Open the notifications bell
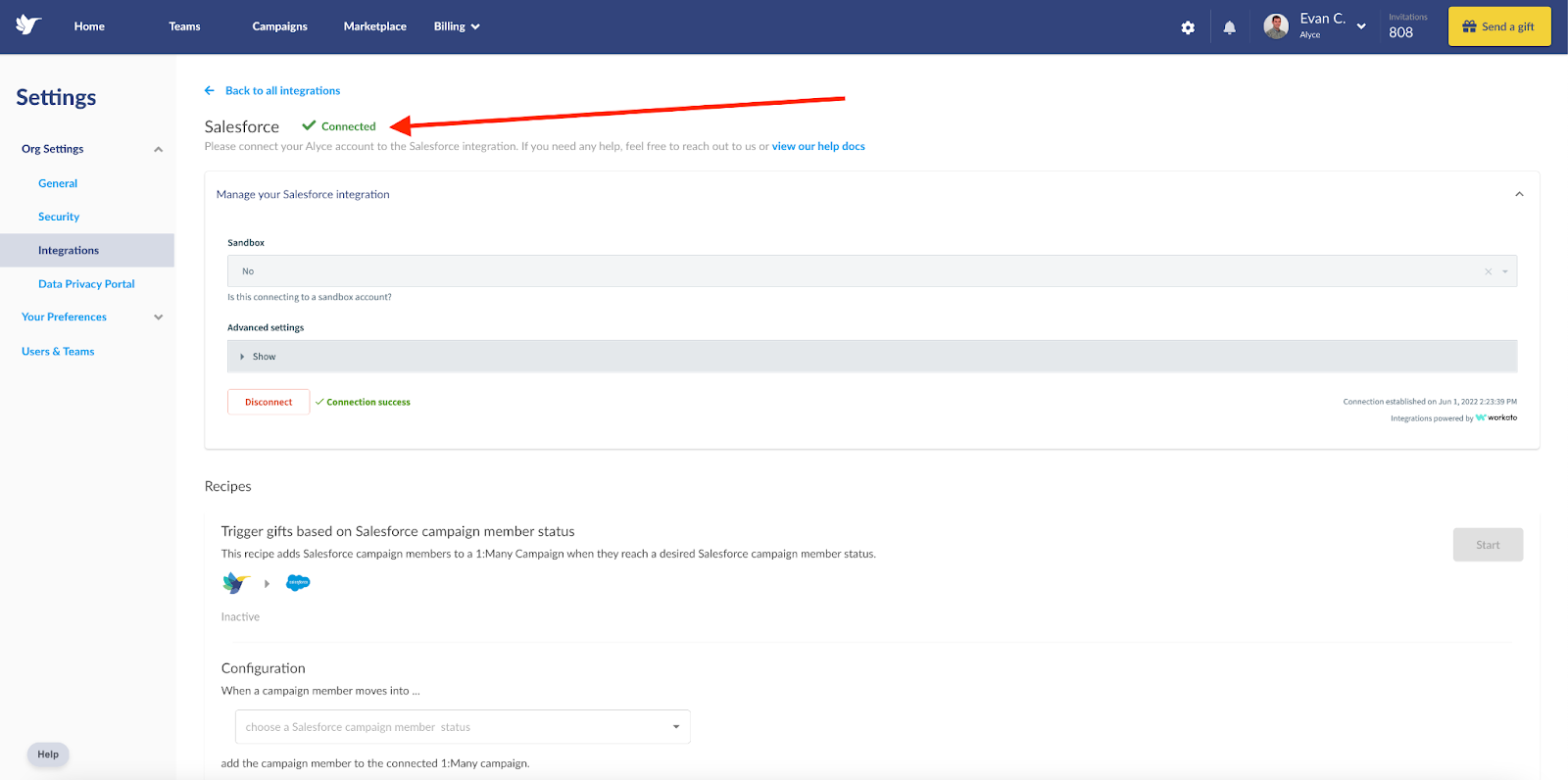The image size is (1568, 780). (x=1229, y=27)
